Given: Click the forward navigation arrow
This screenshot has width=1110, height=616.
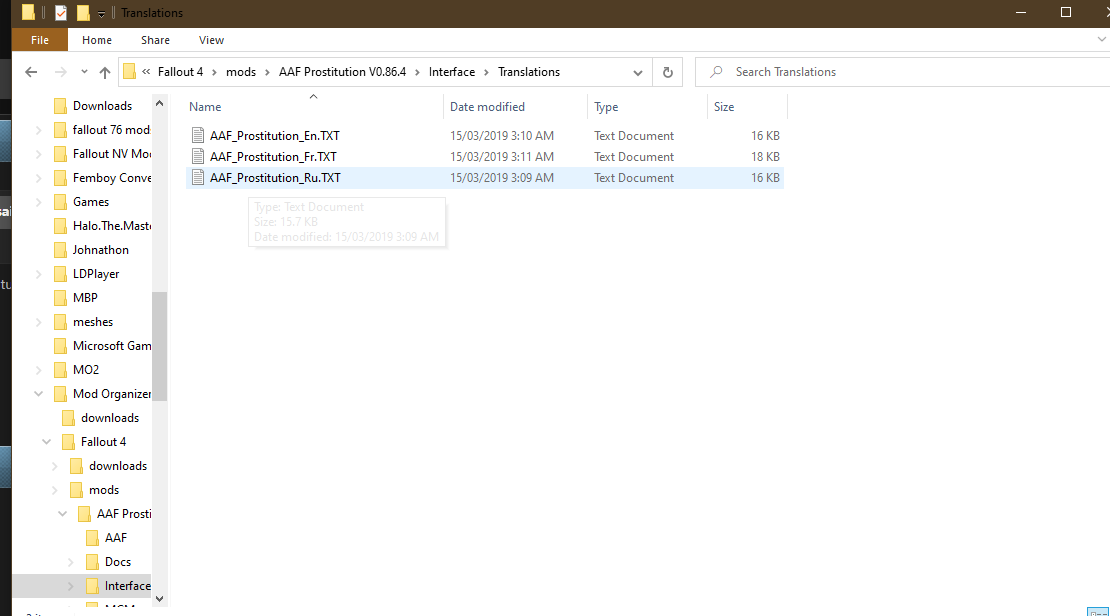Looking at the screenshot, I should [x=61, y=72].
